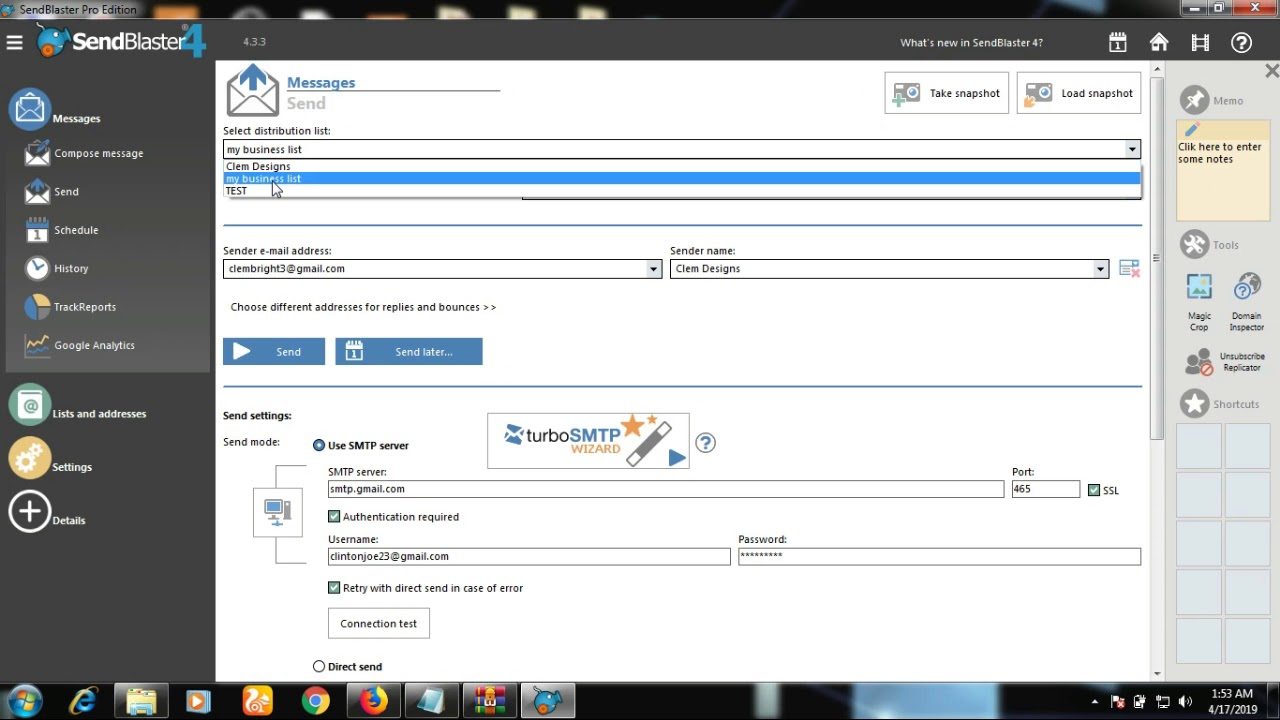
Task: Select the Use SMTP server radio button
Action: tap(319, 445)
